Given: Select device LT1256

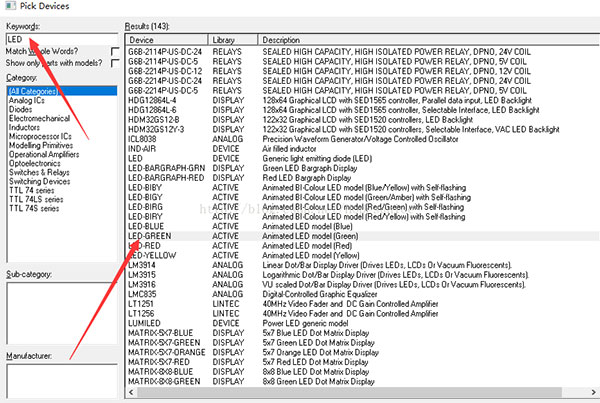Looking at the screenshot, I should [x=363, y=313].
